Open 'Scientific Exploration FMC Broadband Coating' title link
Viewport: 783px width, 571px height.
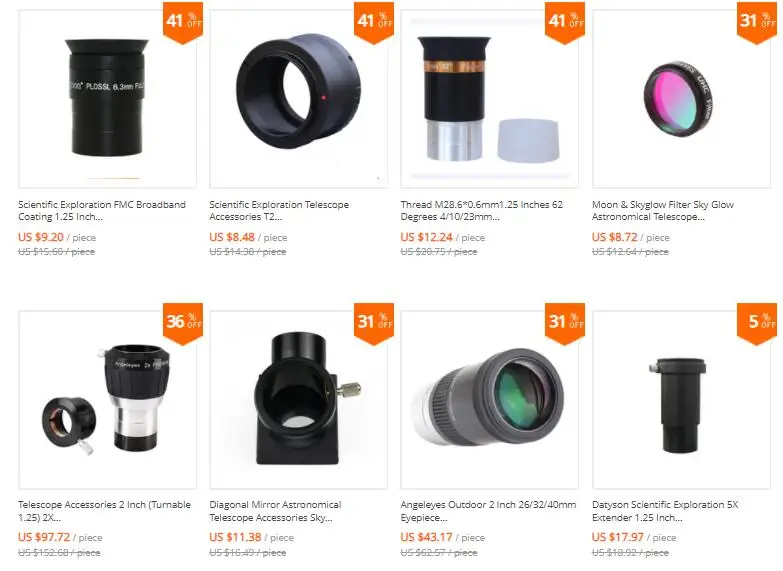[102, 211]
